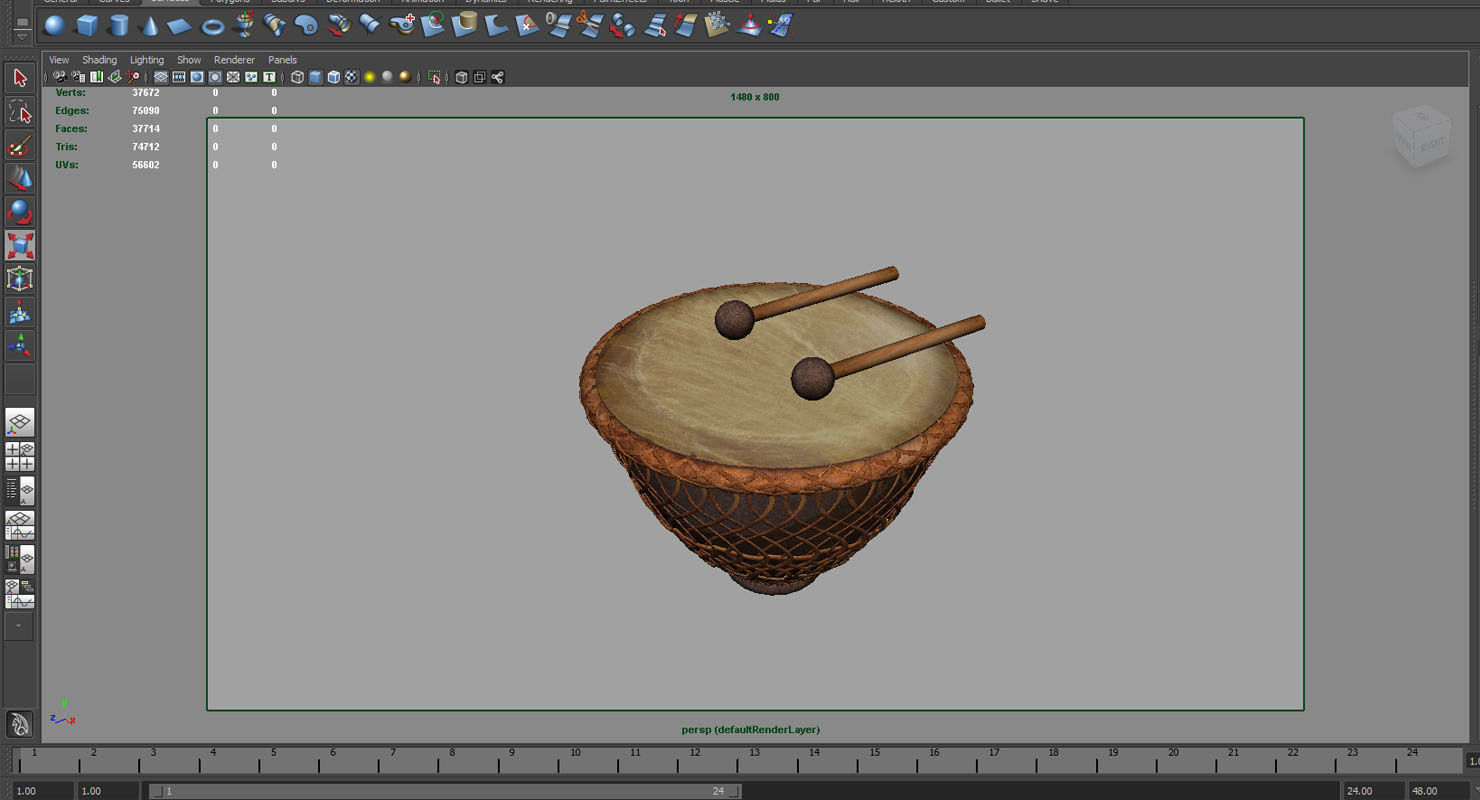Select the Paint Selection tool

(x=20, y=145)
